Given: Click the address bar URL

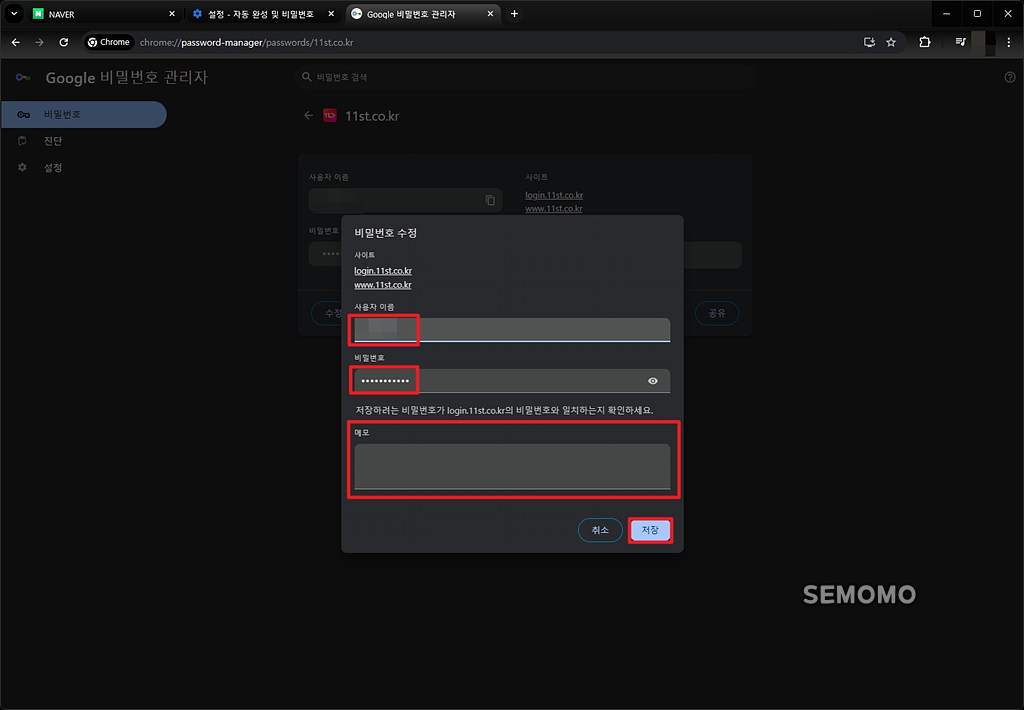Looking at the screenshot, I should (x=246, y=42).
